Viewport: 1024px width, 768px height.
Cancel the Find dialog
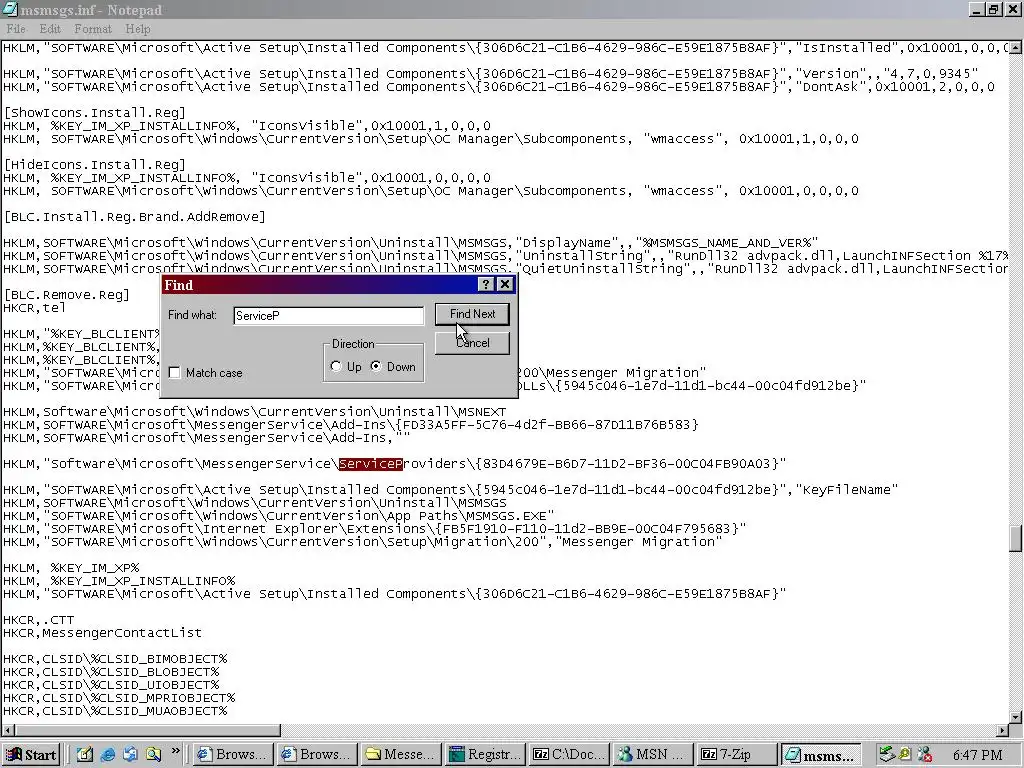click(x=472, y=343)
